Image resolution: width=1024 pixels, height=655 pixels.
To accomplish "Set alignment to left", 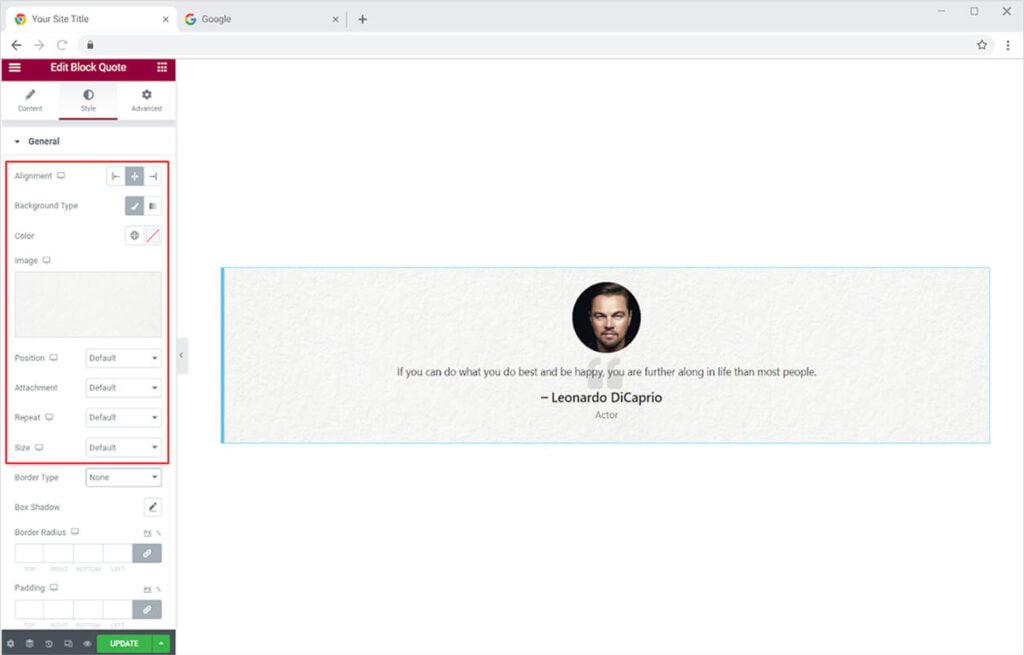I will pos(116,176).
